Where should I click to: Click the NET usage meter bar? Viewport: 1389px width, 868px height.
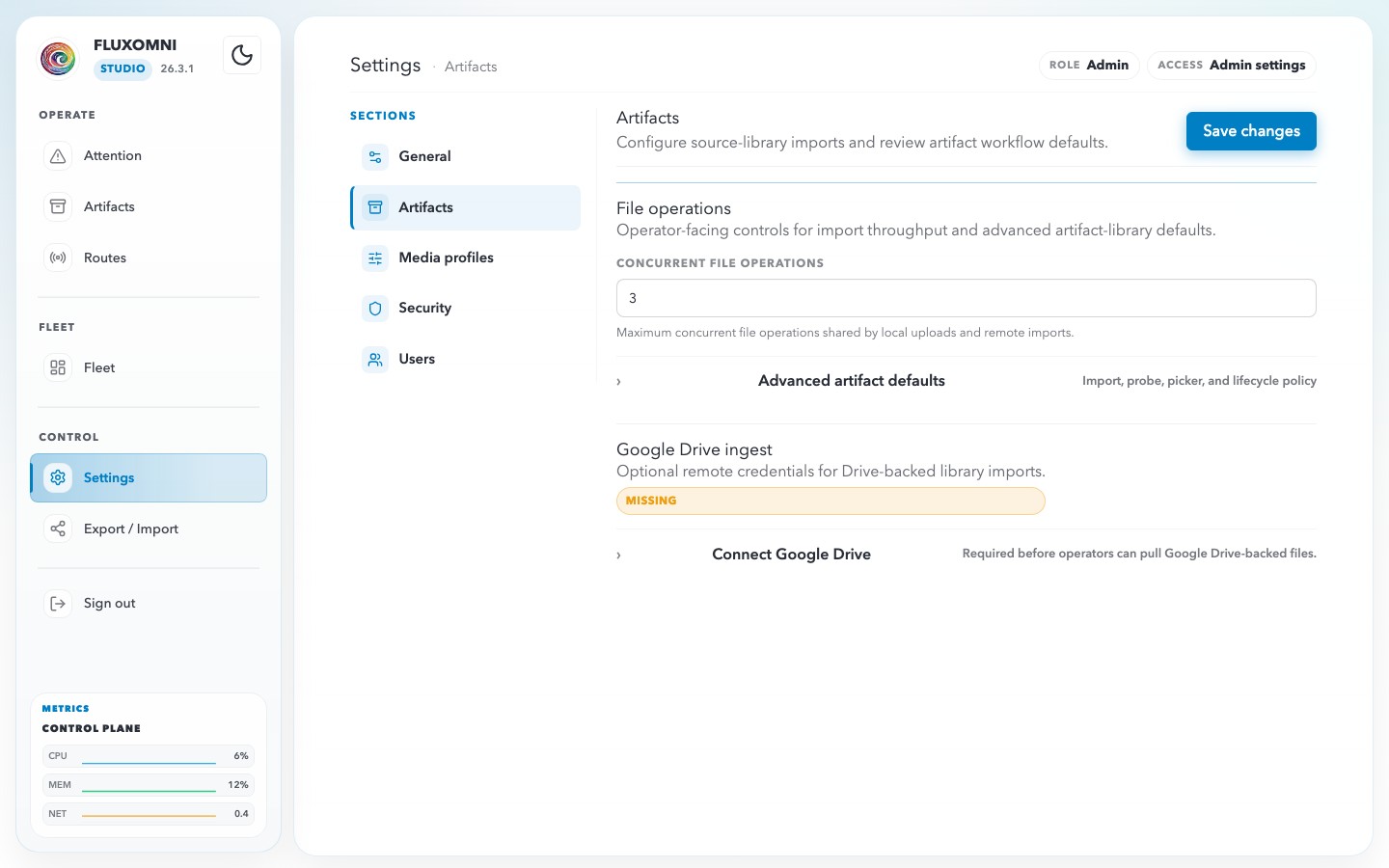click(149, 814)
